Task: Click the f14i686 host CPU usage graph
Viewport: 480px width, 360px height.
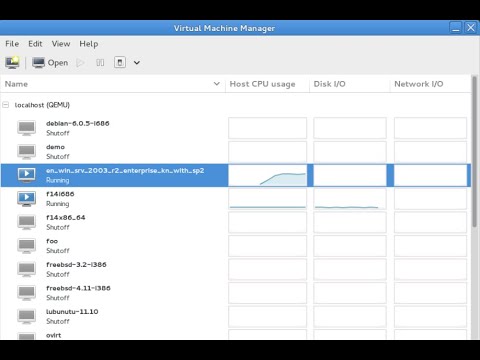Action: [x=267, y=199]
